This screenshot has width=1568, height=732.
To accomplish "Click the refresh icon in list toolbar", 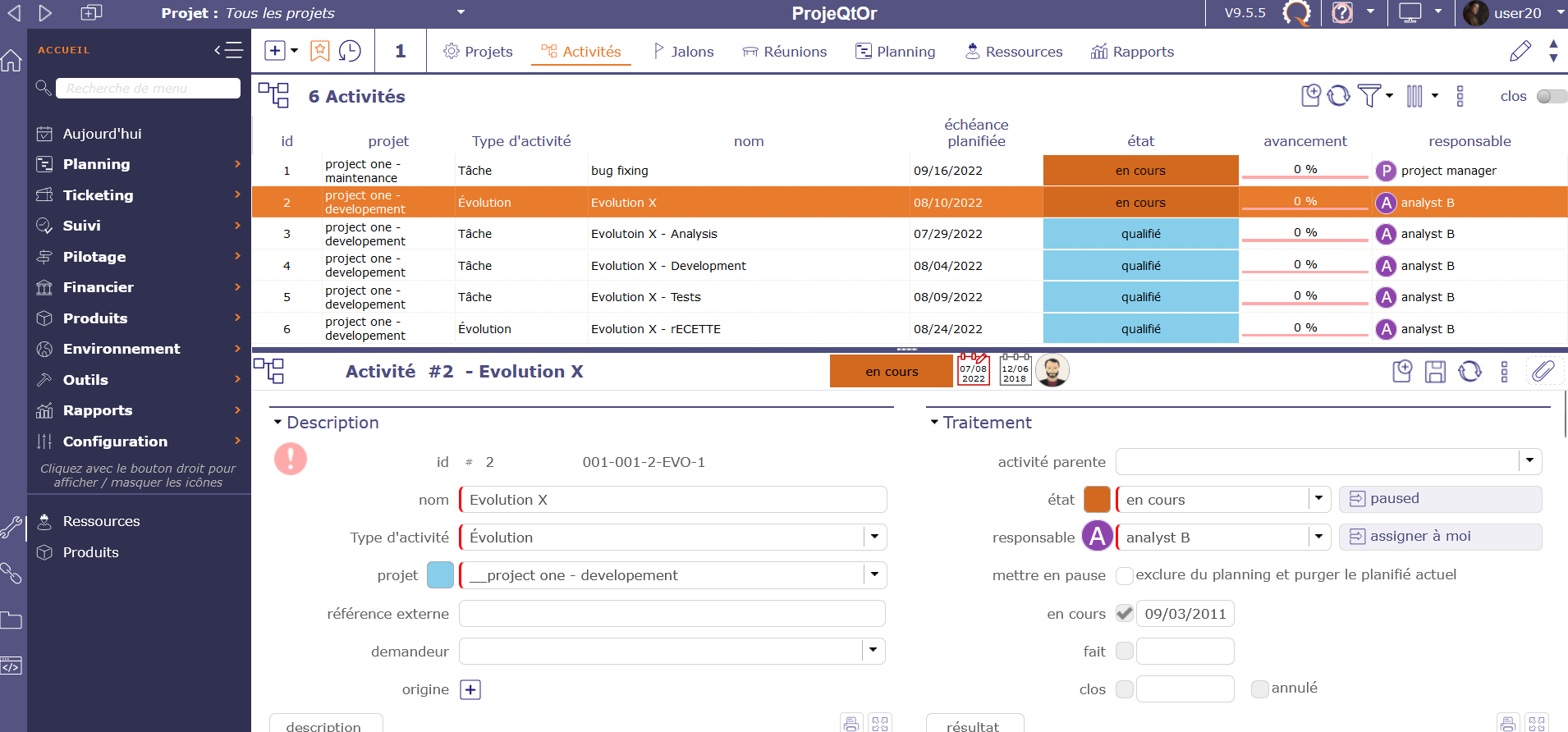I will [1338, 96].
